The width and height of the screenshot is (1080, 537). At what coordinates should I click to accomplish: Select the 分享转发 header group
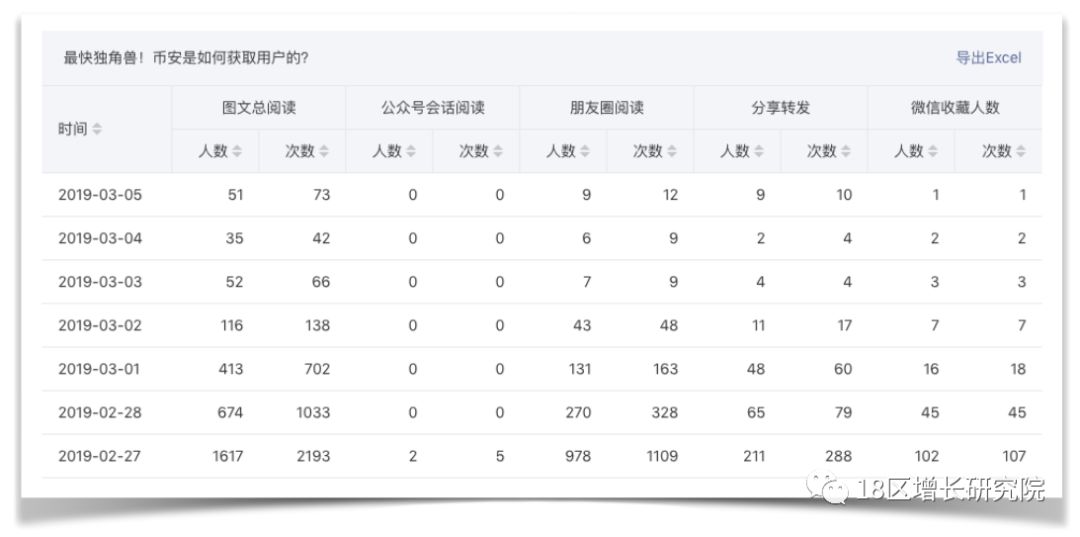pyautogui.click(x=780, y=108)
